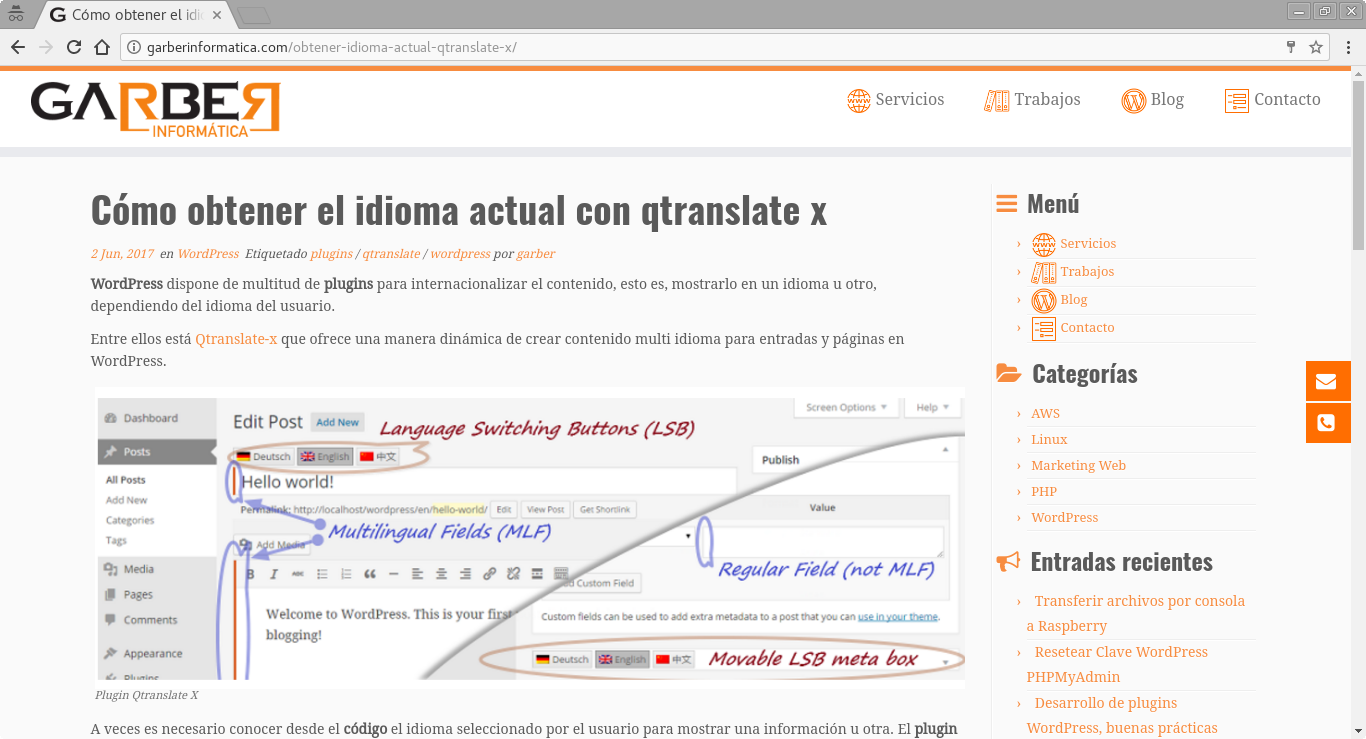The height and width of the screenshot is (739, 1366).
Task: Open a new tab beside the current tab
Action: pos(254,15)
